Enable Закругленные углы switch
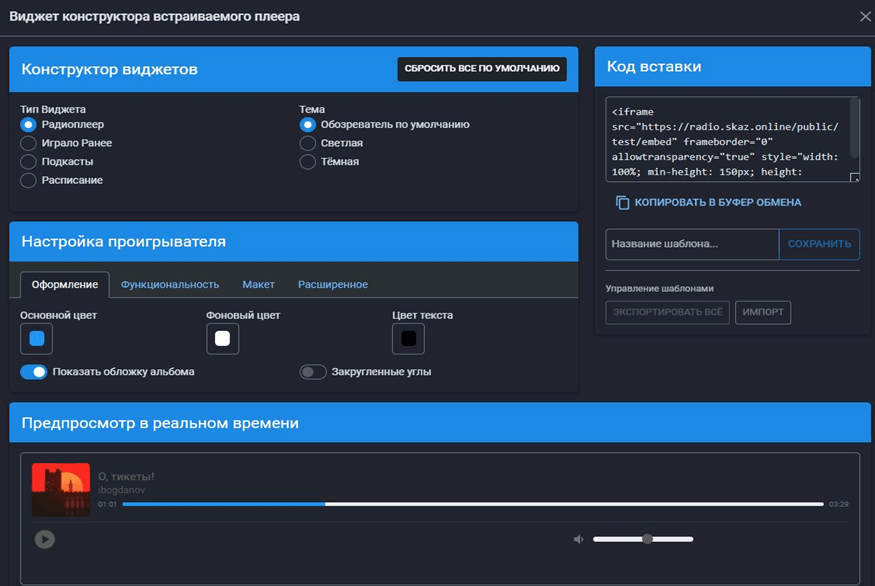The height and width of the screenshot is (586, 875). pos(313,372)
